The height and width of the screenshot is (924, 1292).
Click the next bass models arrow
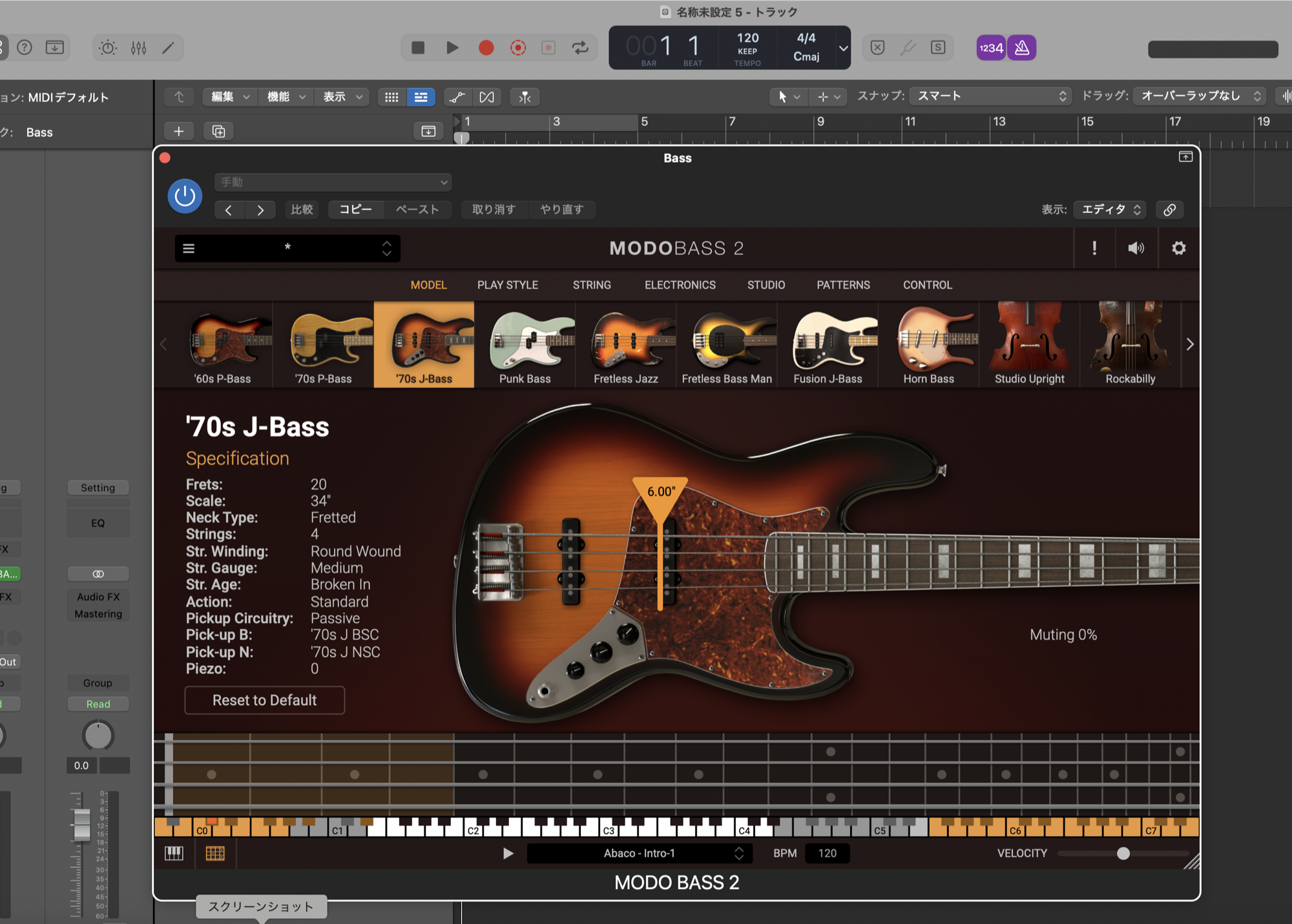coord(1190,345)
